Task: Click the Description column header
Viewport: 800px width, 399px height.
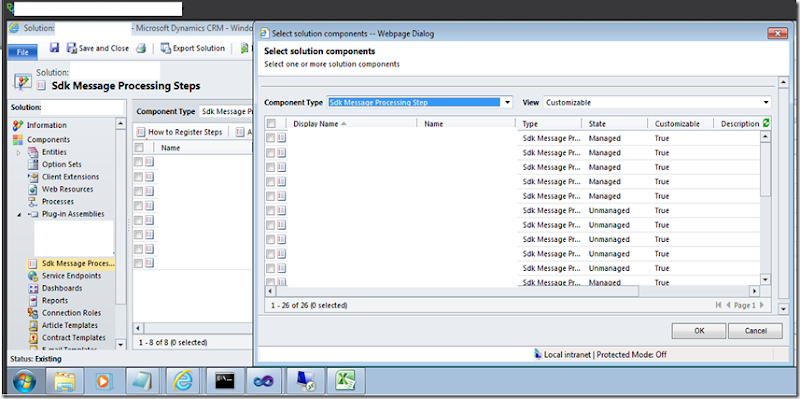Action: pos(740,124)
